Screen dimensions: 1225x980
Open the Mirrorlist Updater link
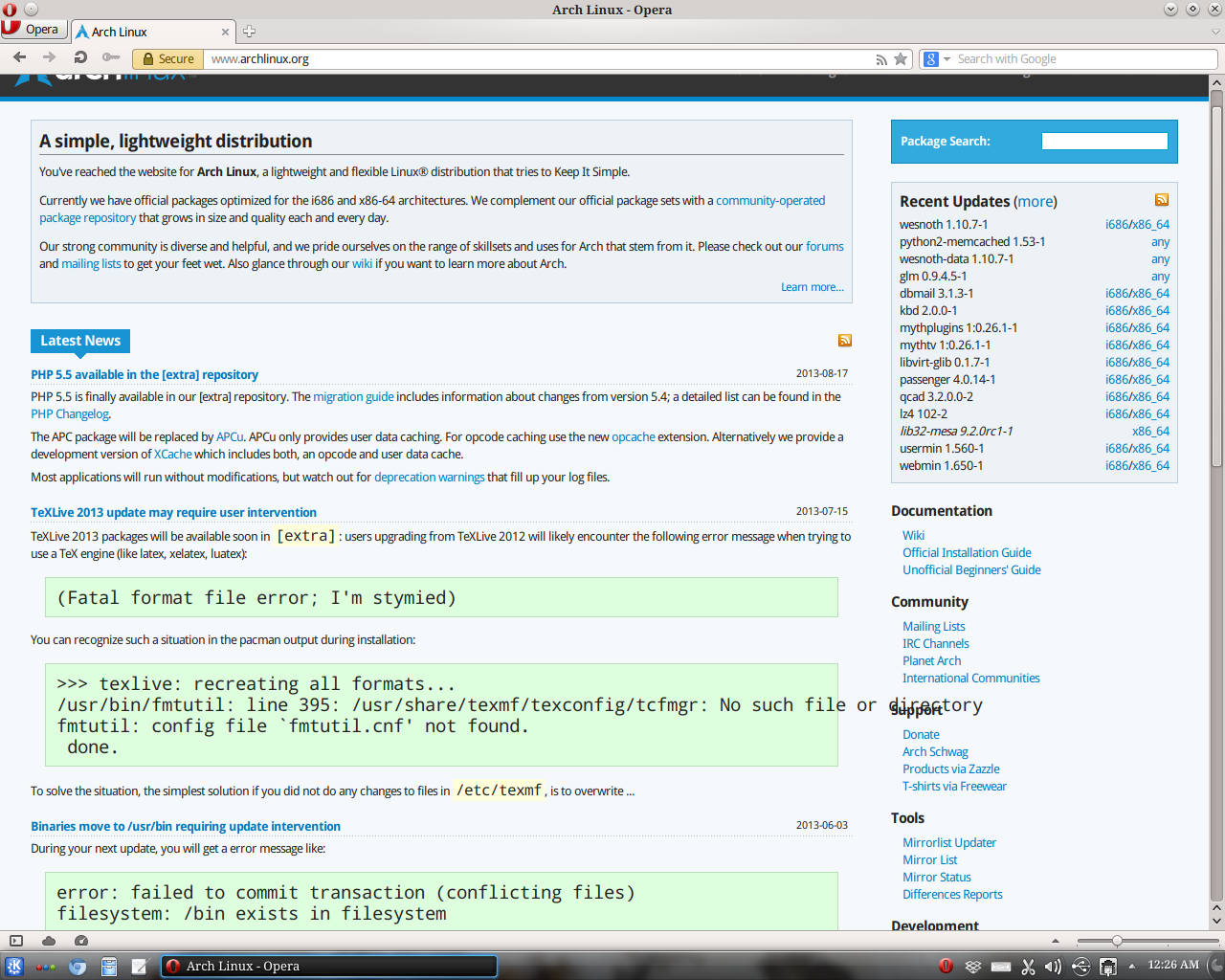[949, 842]
